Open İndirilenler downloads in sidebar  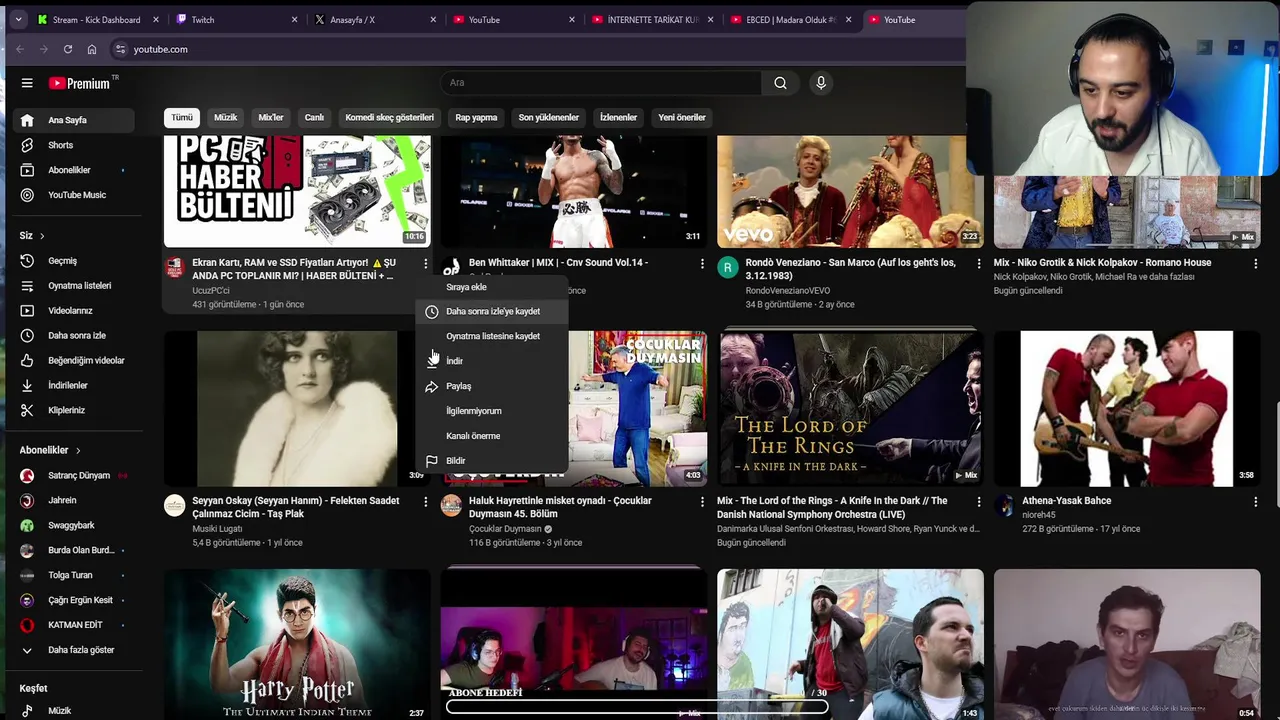[69, 385]
